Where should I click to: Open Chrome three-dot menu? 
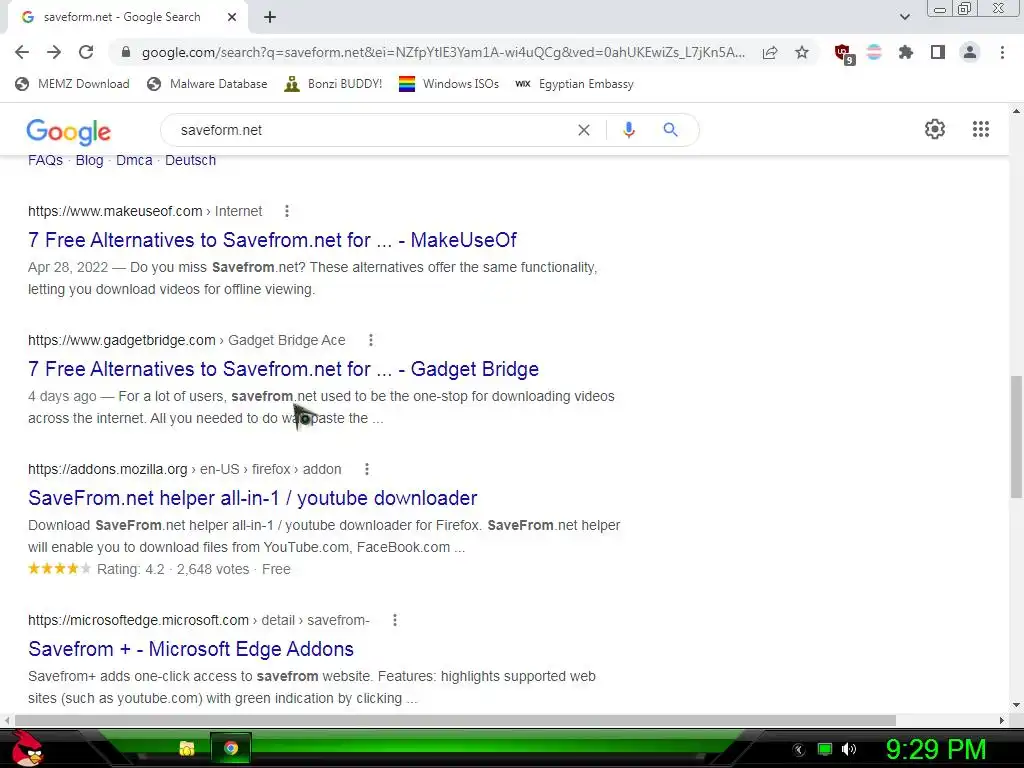(x=1002, y=52)
